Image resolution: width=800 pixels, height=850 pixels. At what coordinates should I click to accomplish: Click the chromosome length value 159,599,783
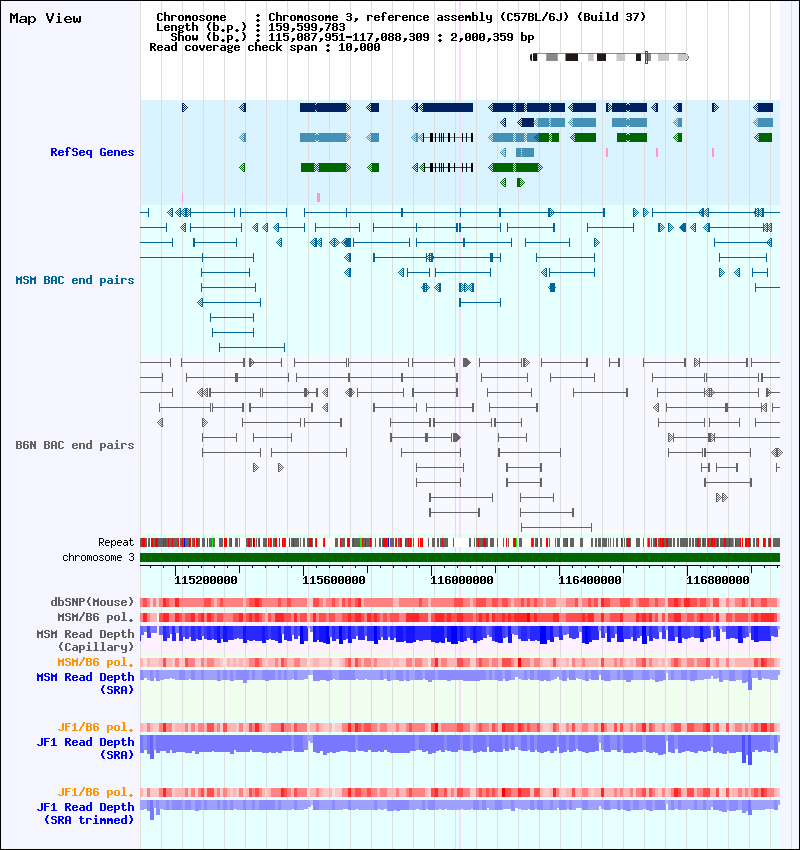click(307, 27)
